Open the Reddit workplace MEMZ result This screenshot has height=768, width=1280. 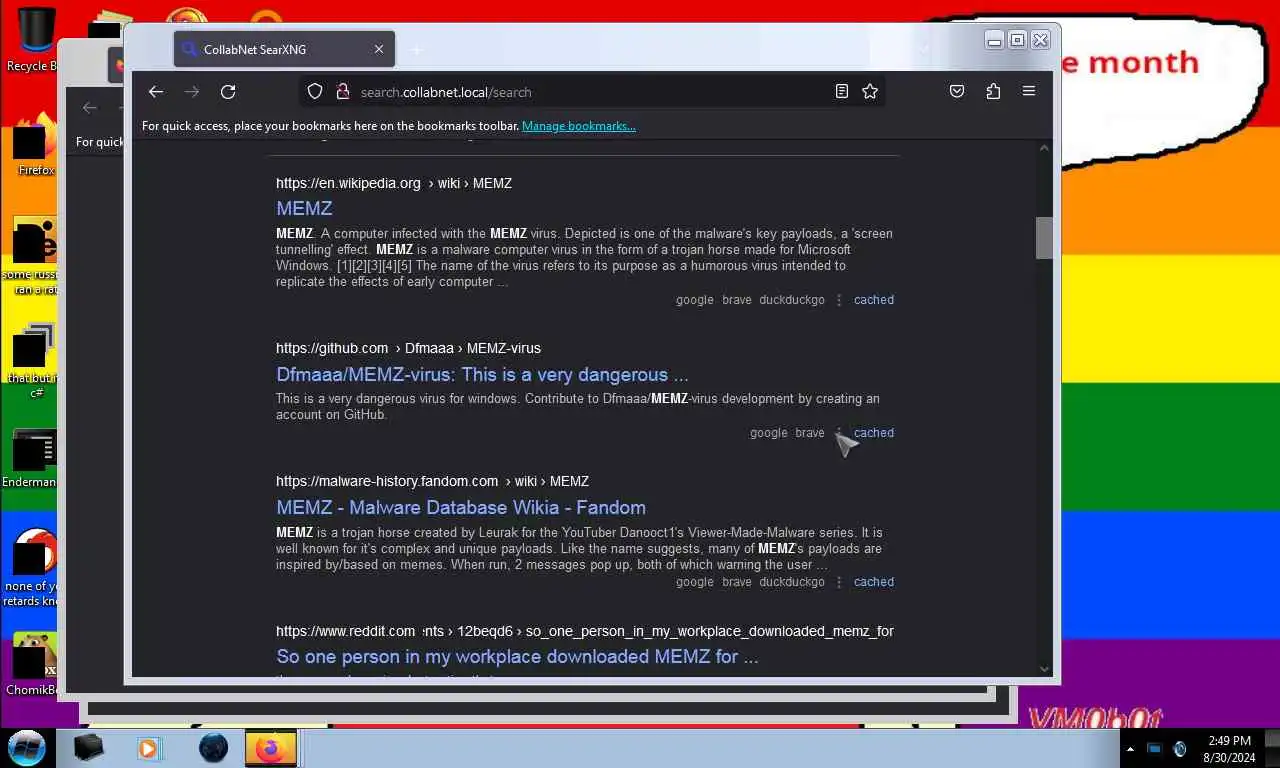(517, 657)
